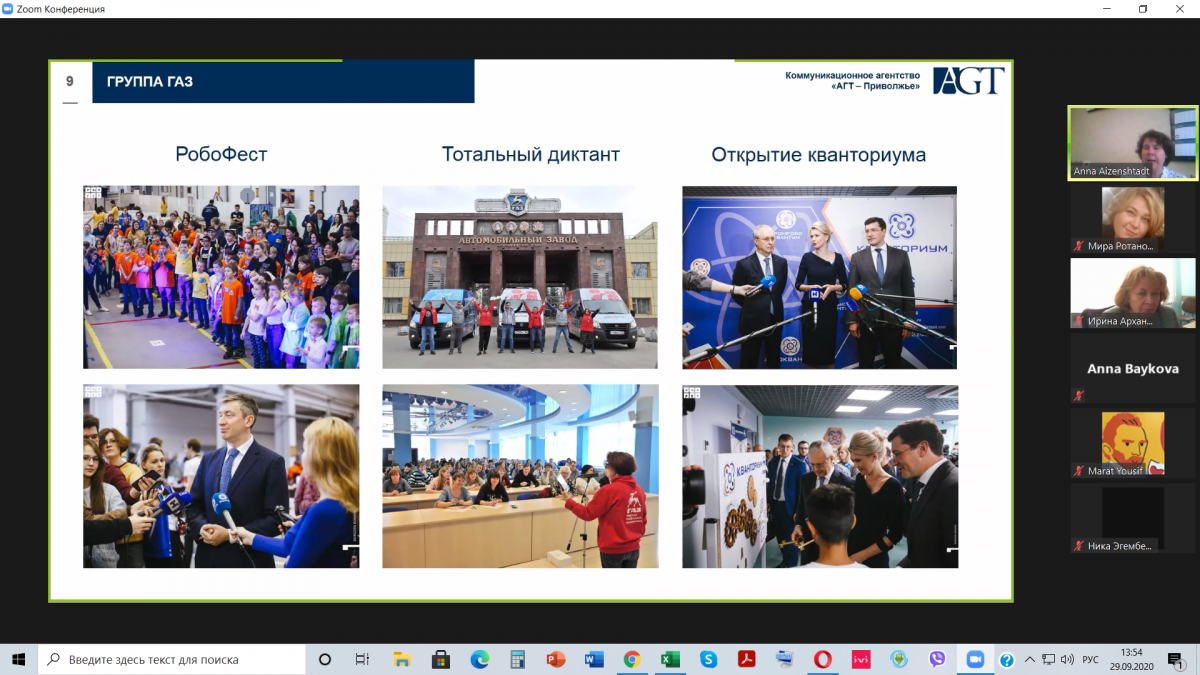The height and width of the screenshot is (675, 1200).
Task: Expand hidden system tray icons
Action: click(x=1029, y=659)
